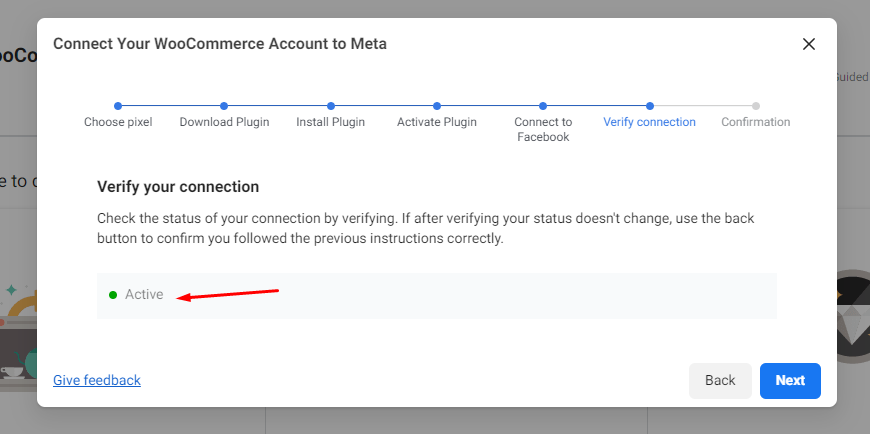The width and height of the screenshot is (870, 434).
Task: Click the dialog title text
Action: 220,44
